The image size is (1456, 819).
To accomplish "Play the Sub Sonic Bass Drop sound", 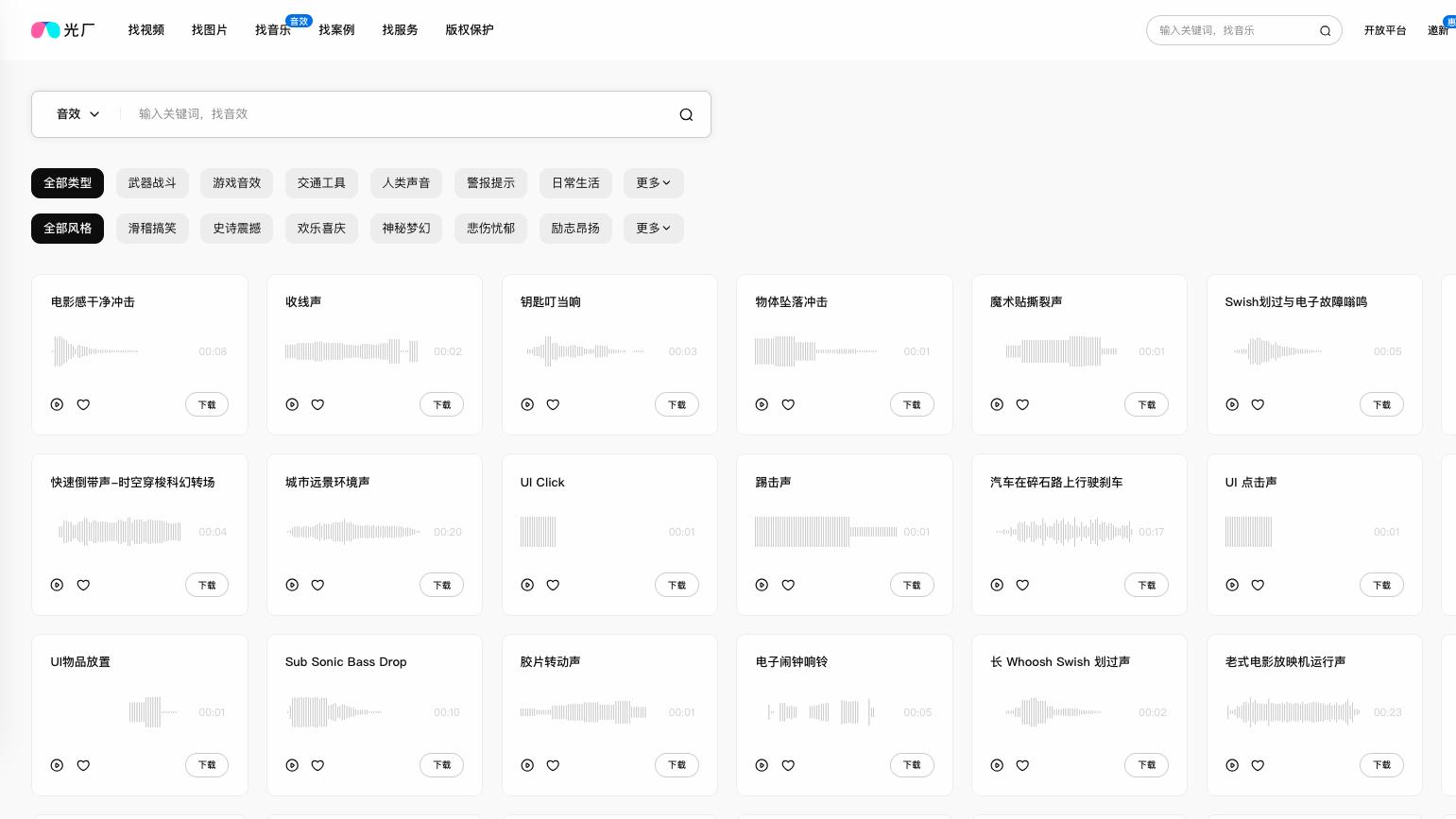I will click(x=292, y=765).
